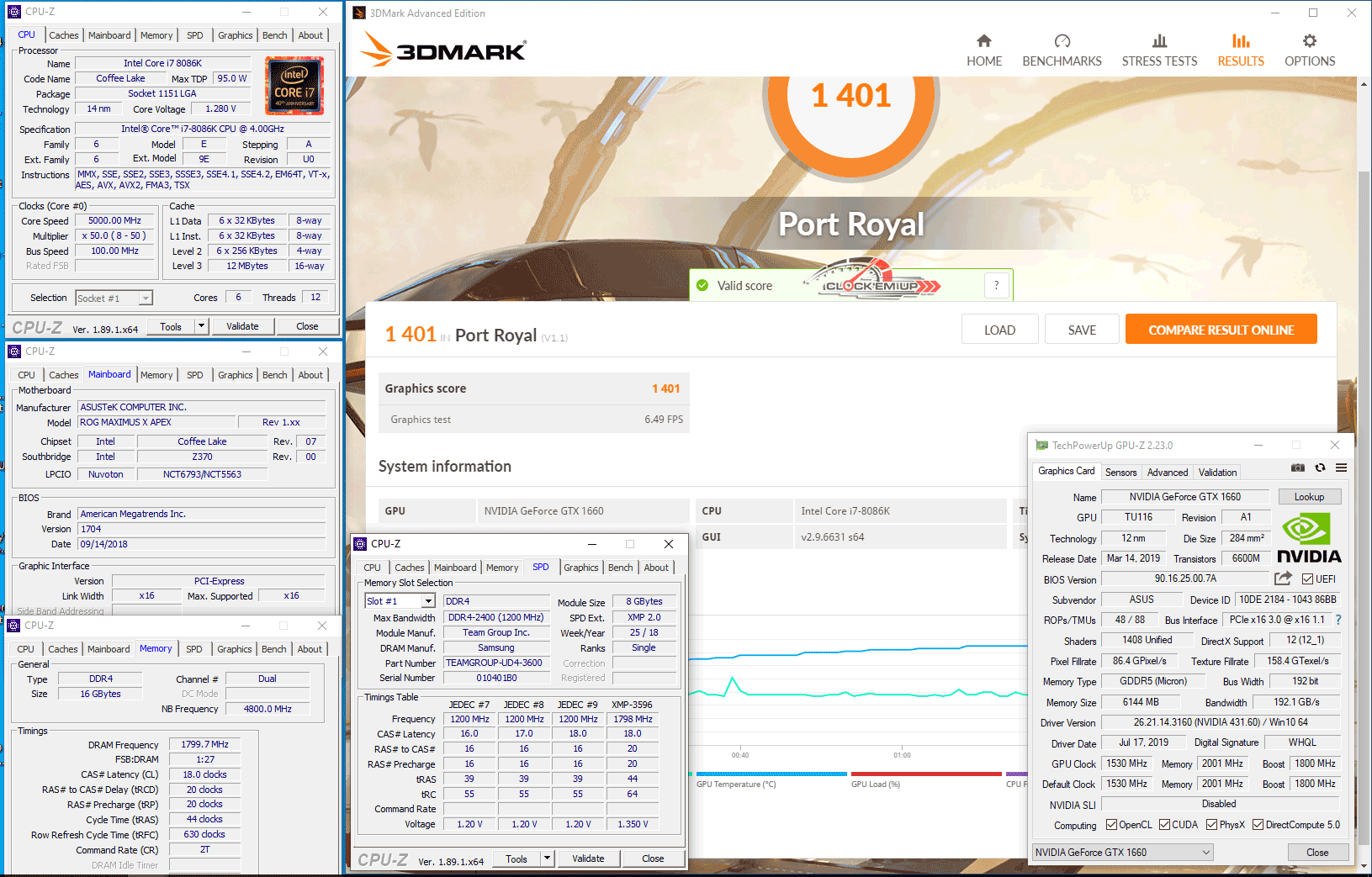Click the Bus Interface question mark icon
The height and width of the screenshot is (877, 1372).
[1338, 620]
